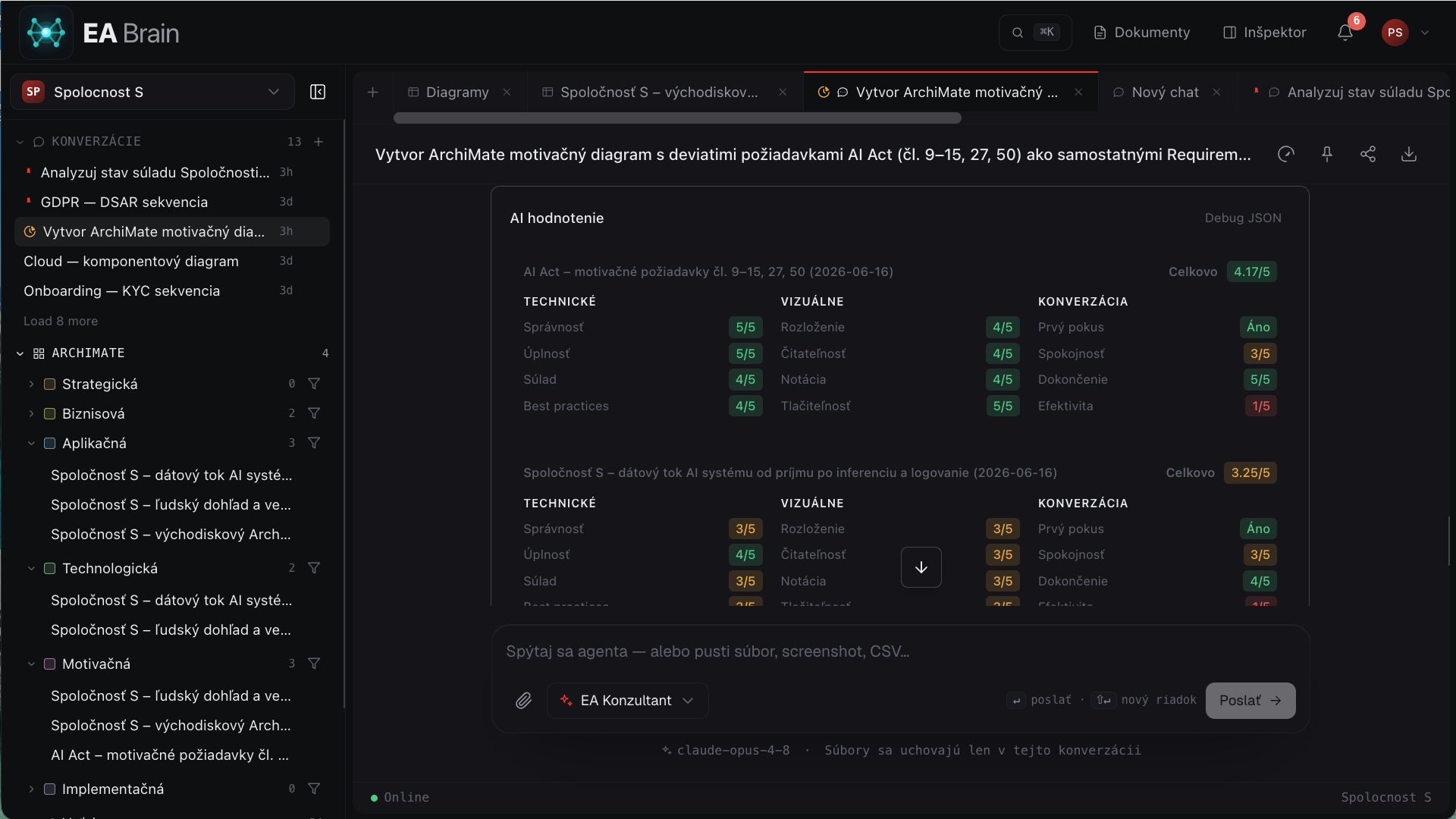Switch to the Nový chat tab

(x=1156, y=92)
